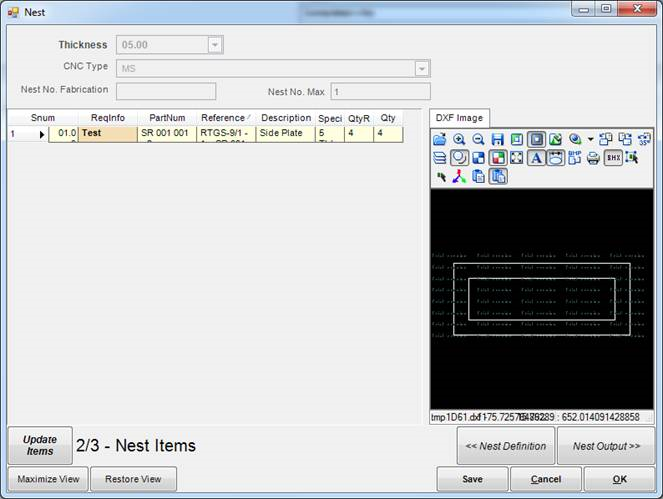663x499 pixels.
Task: Click the zoom out magnifier icon
Action: coord(478,140)
